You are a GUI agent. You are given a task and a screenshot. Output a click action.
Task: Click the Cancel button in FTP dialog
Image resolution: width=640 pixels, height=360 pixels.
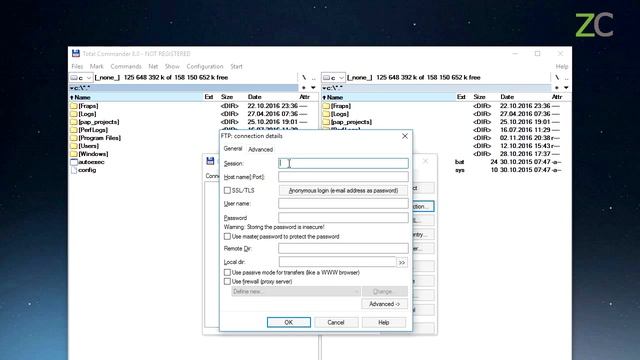336,322
